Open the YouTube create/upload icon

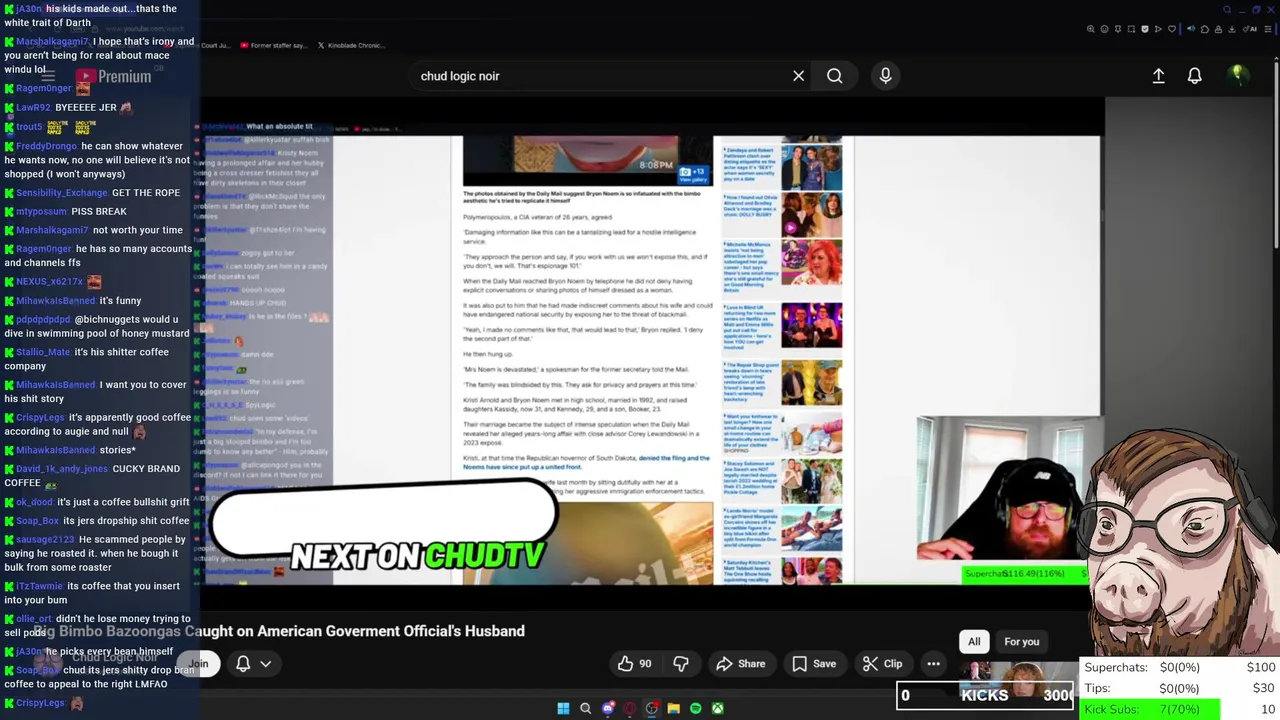(x=1158, y=76)
